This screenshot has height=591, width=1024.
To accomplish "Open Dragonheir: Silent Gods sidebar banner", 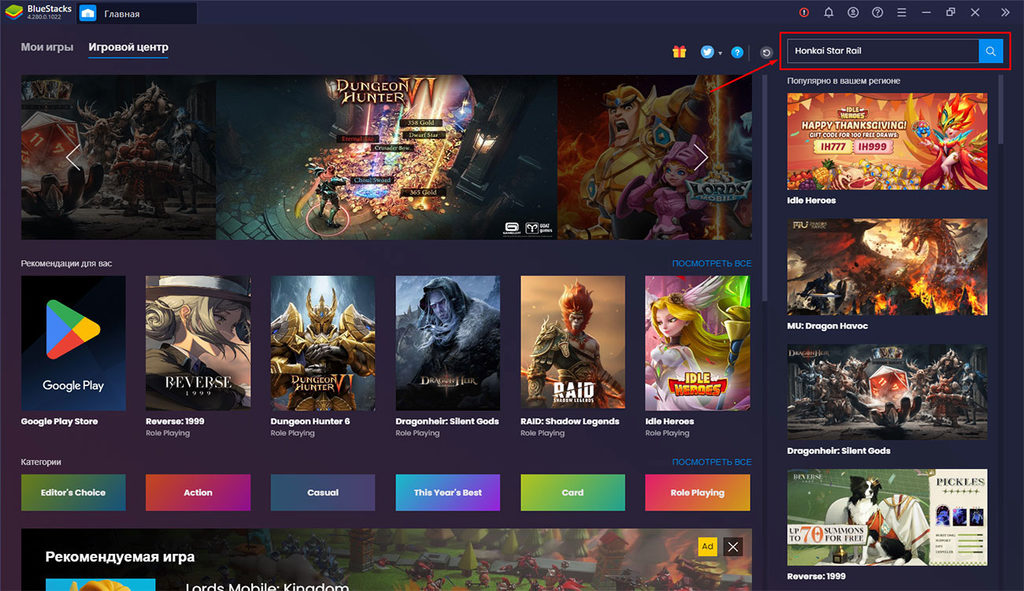I will pyautogui.click(x=887, y=392).
